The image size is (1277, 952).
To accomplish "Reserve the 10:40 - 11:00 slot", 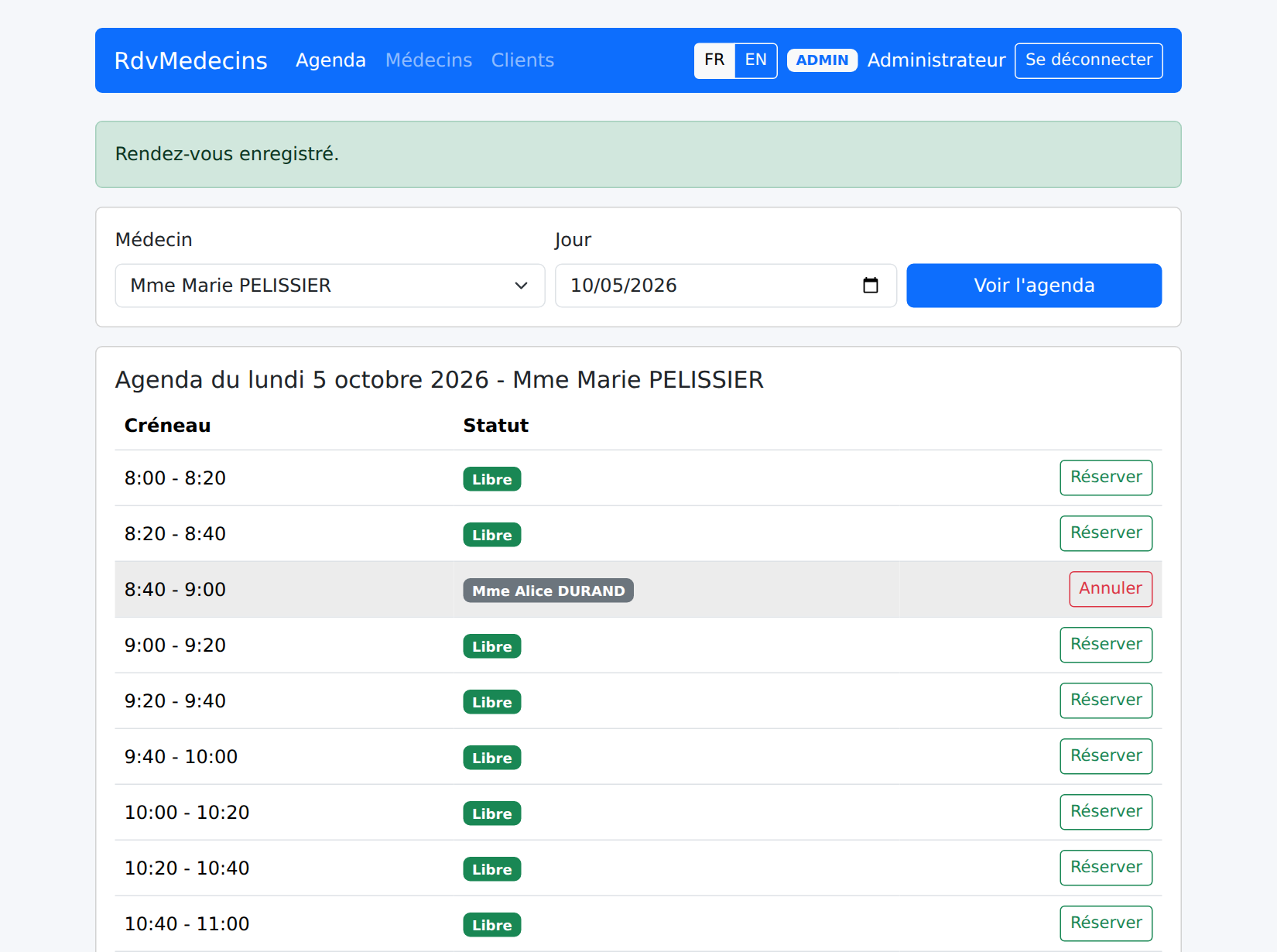I will pos(1106,923).
